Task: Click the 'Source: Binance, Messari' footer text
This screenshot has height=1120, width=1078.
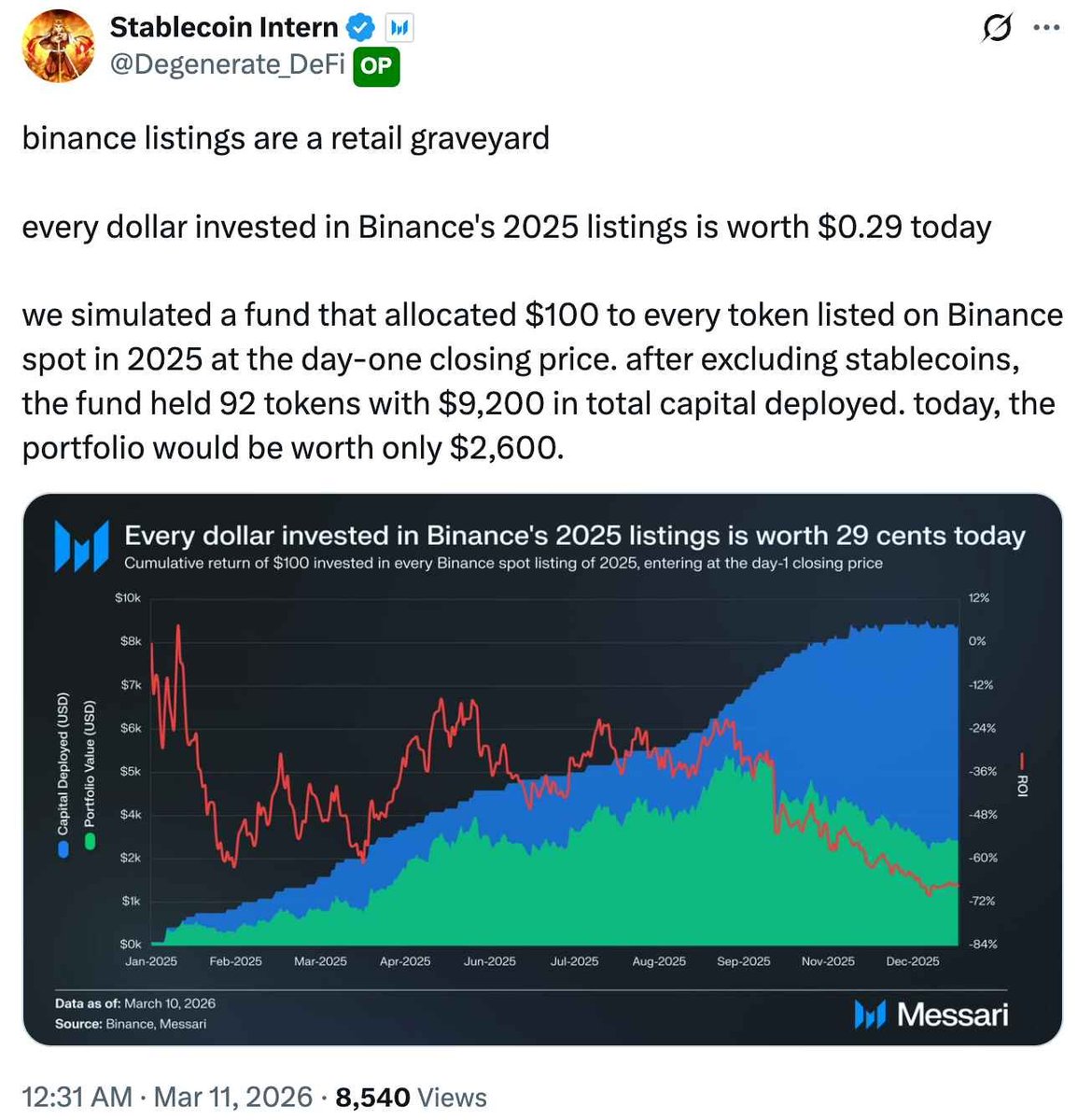Action: [131, 1024]
